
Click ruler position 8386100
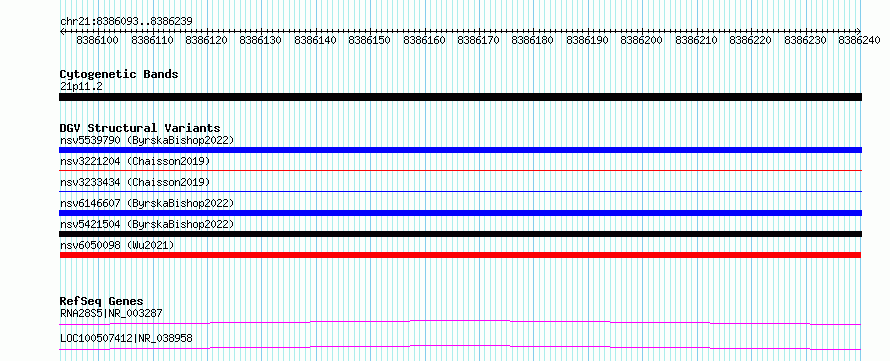97,40
